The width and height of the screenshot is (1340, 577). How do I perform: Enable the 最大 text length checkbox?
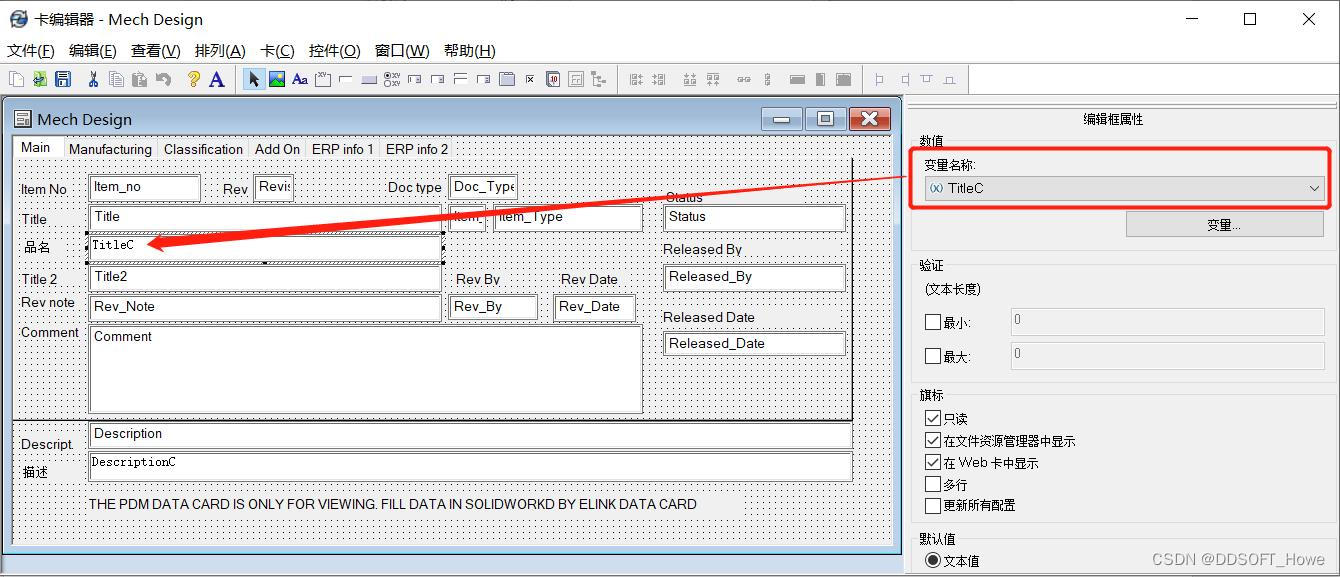tap(933, 355)
